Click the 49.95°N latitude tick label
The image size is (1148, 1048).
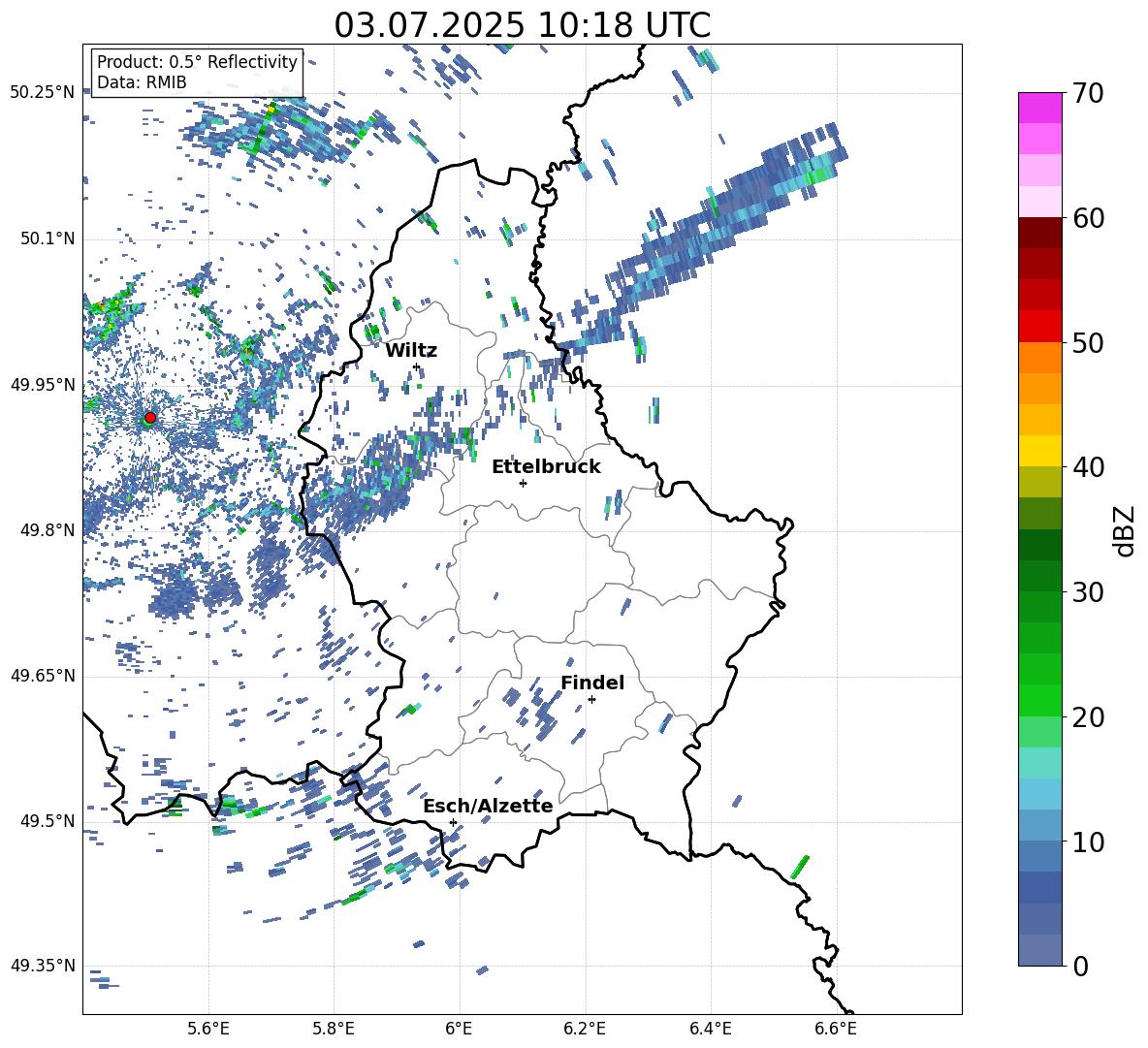(42, 385)
